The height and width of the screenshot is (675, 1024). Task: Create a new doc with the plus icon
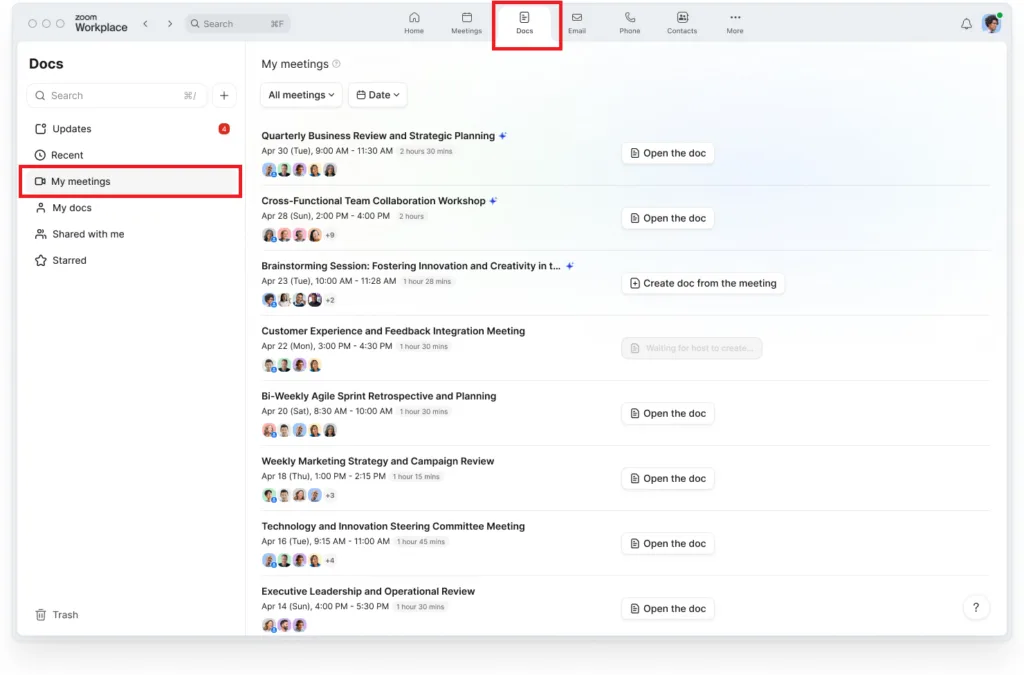(223, 95)
